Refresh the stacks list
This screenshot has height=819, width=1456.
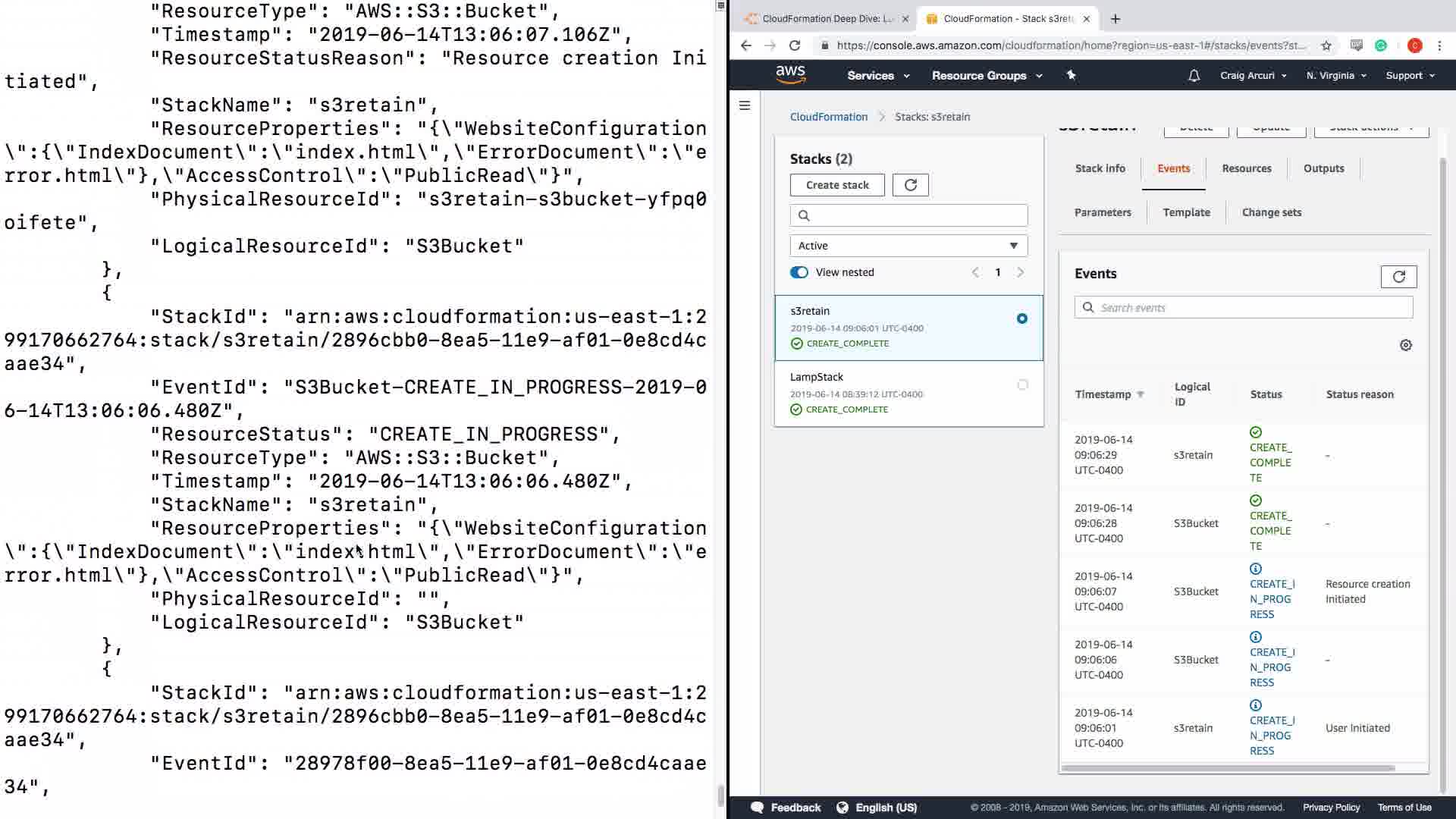pyautogui.click(x=910, y=185)
